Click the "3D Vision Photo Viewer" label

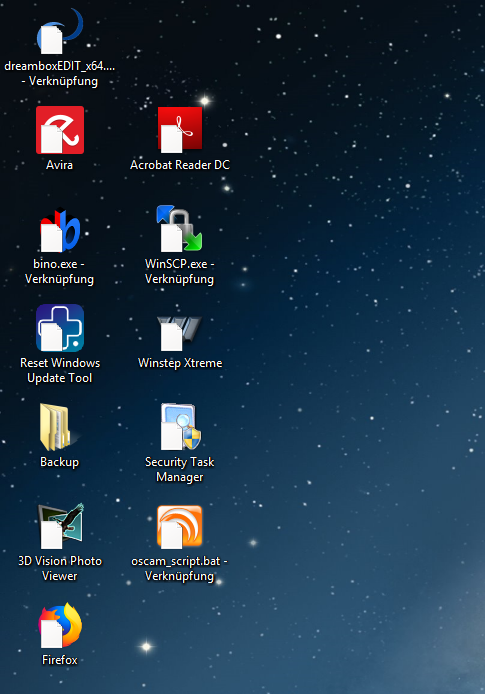pyautogui.click(x=60, y=568)
